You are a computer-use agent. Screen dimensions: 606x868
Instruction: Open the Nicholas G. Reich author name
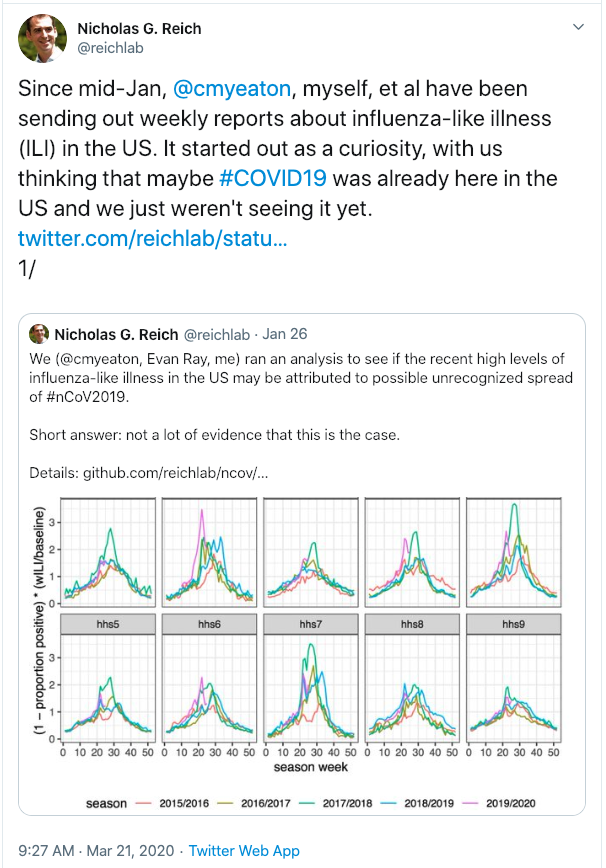pos(139,28)
